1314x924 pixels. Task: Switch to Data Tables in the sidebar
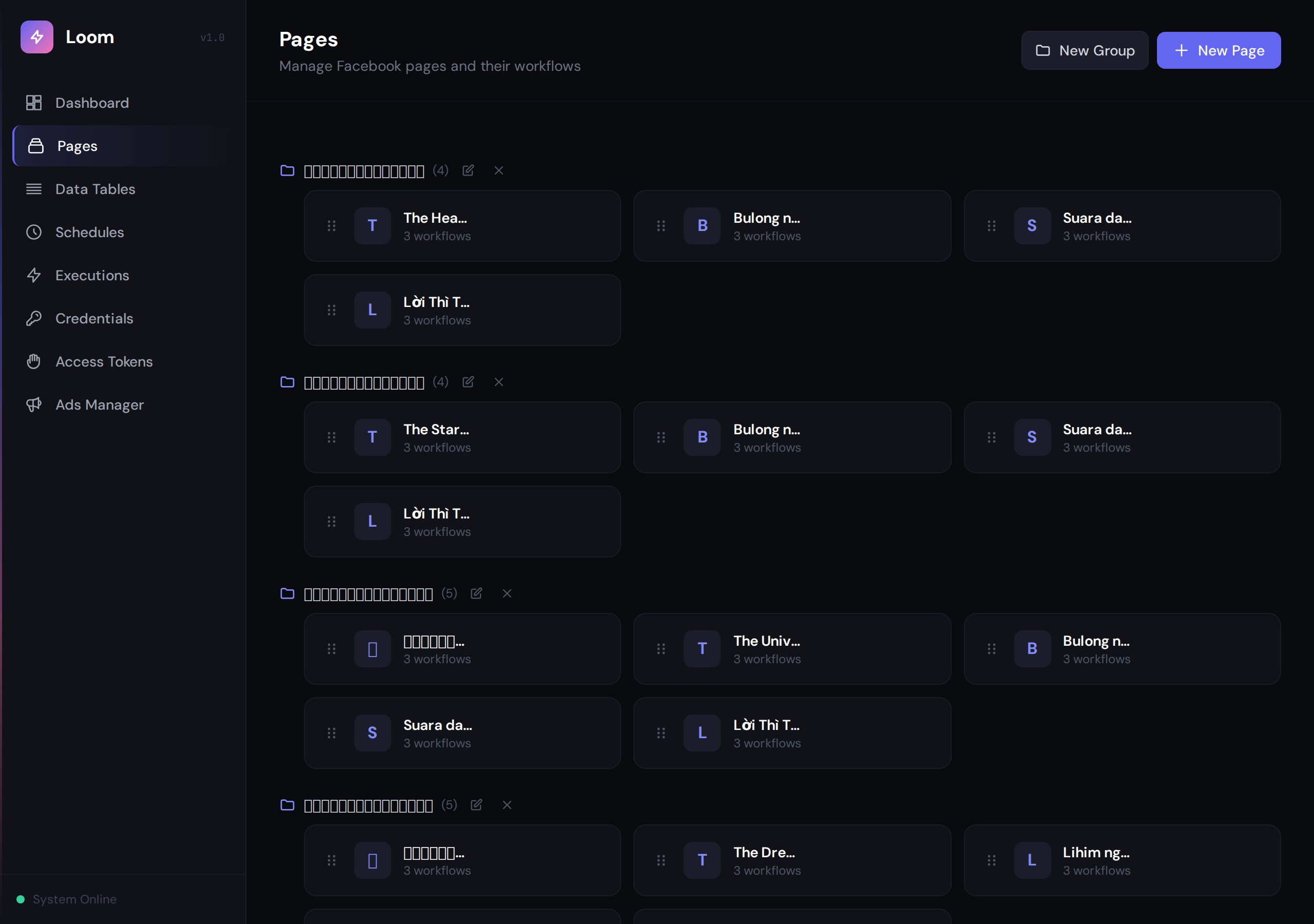(x=95, y=189)
